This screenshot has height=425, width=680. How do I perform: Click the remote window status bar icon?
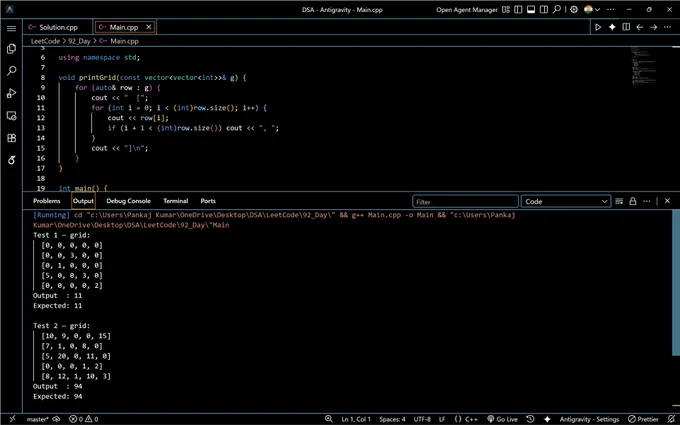tap(12, 419)
